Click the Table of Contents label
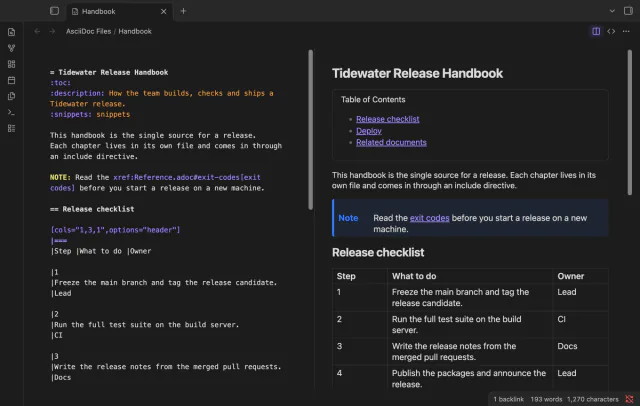This screenshot has width=640, height=406. coord(373,100)
